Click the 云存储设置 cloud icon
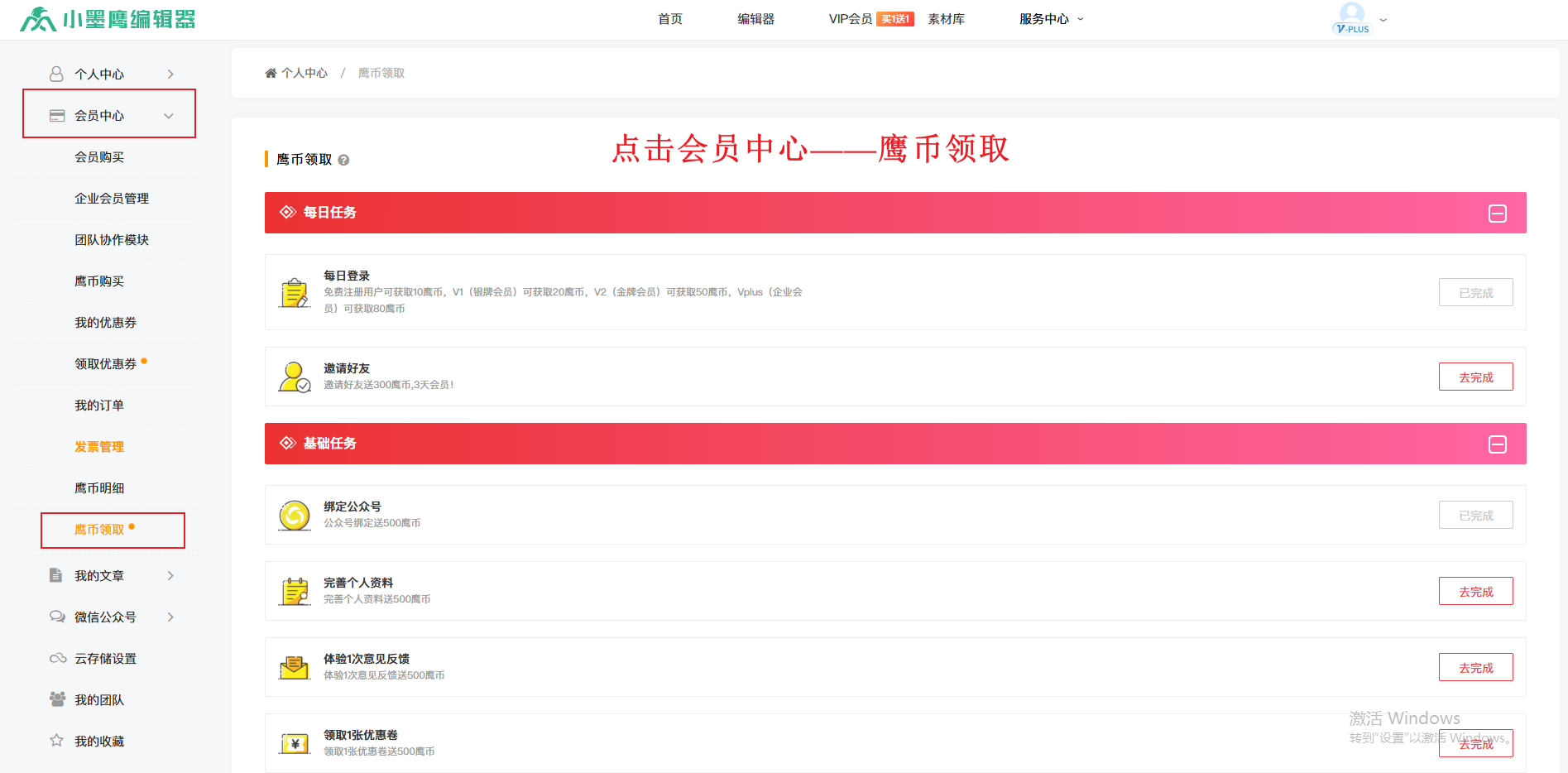The width and height of the screenshot is (1568, 773). 58,658
